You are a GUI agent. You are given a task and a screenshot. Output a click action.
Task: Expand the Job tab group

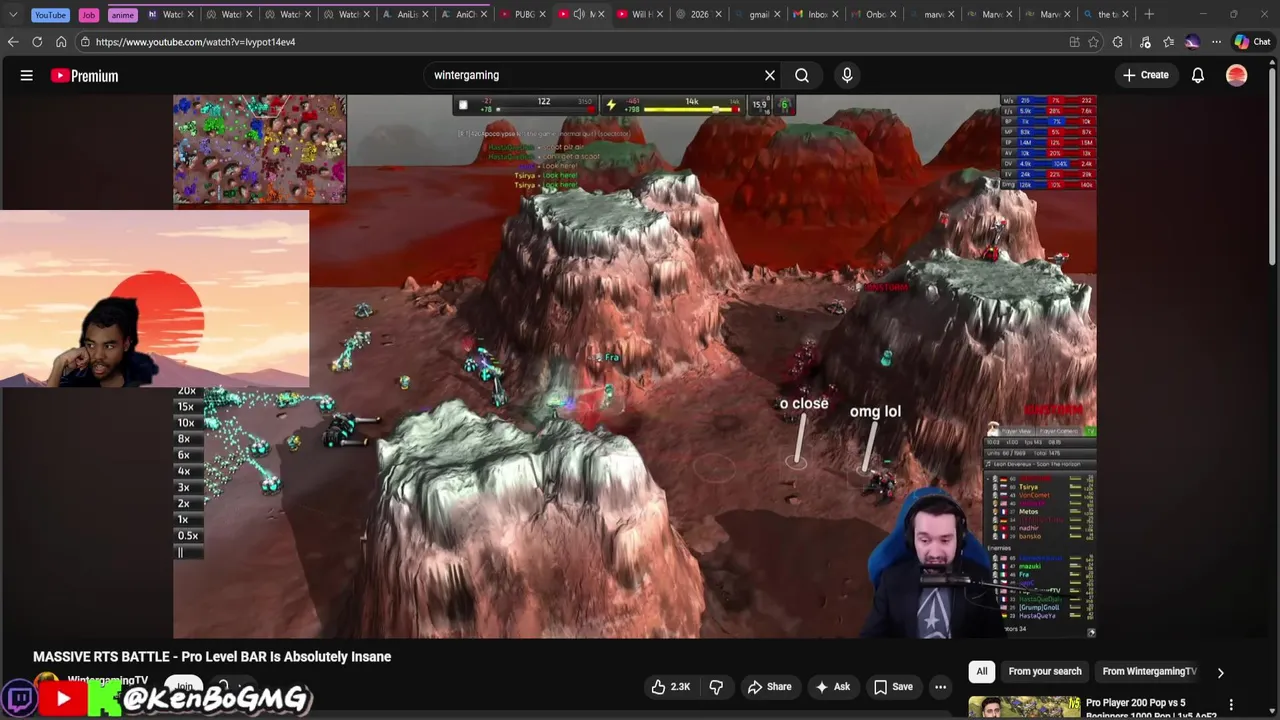tap(89, 15)
